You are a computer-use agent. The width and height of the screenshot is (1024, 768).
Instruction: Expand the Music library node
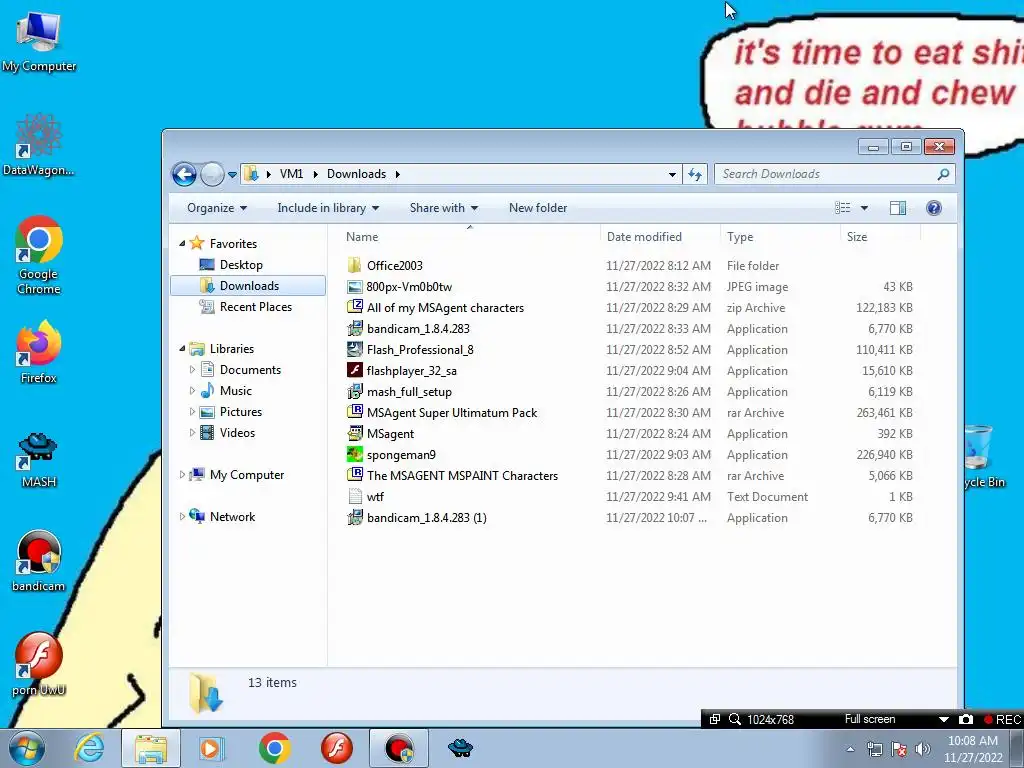tap(192, 391)
